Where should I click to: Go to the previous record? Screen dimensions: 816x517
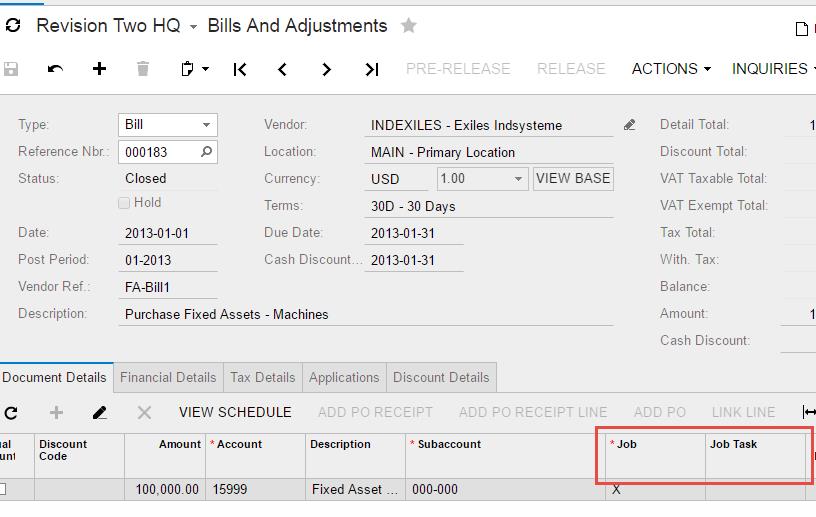tap(283, 69)
